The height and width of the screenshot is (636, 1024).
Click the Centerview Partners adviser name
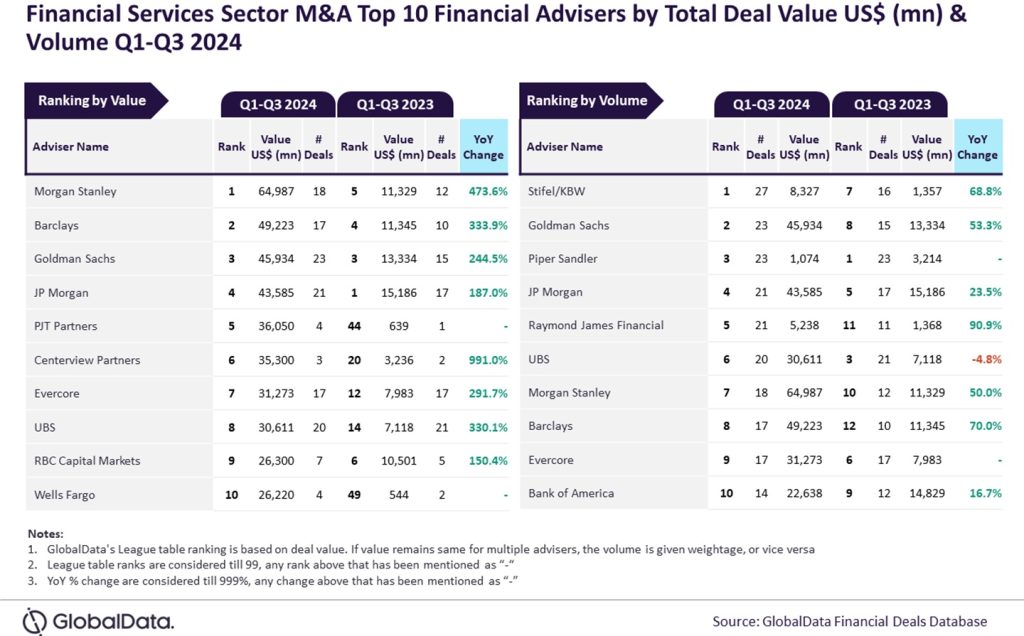pos(86,360)
